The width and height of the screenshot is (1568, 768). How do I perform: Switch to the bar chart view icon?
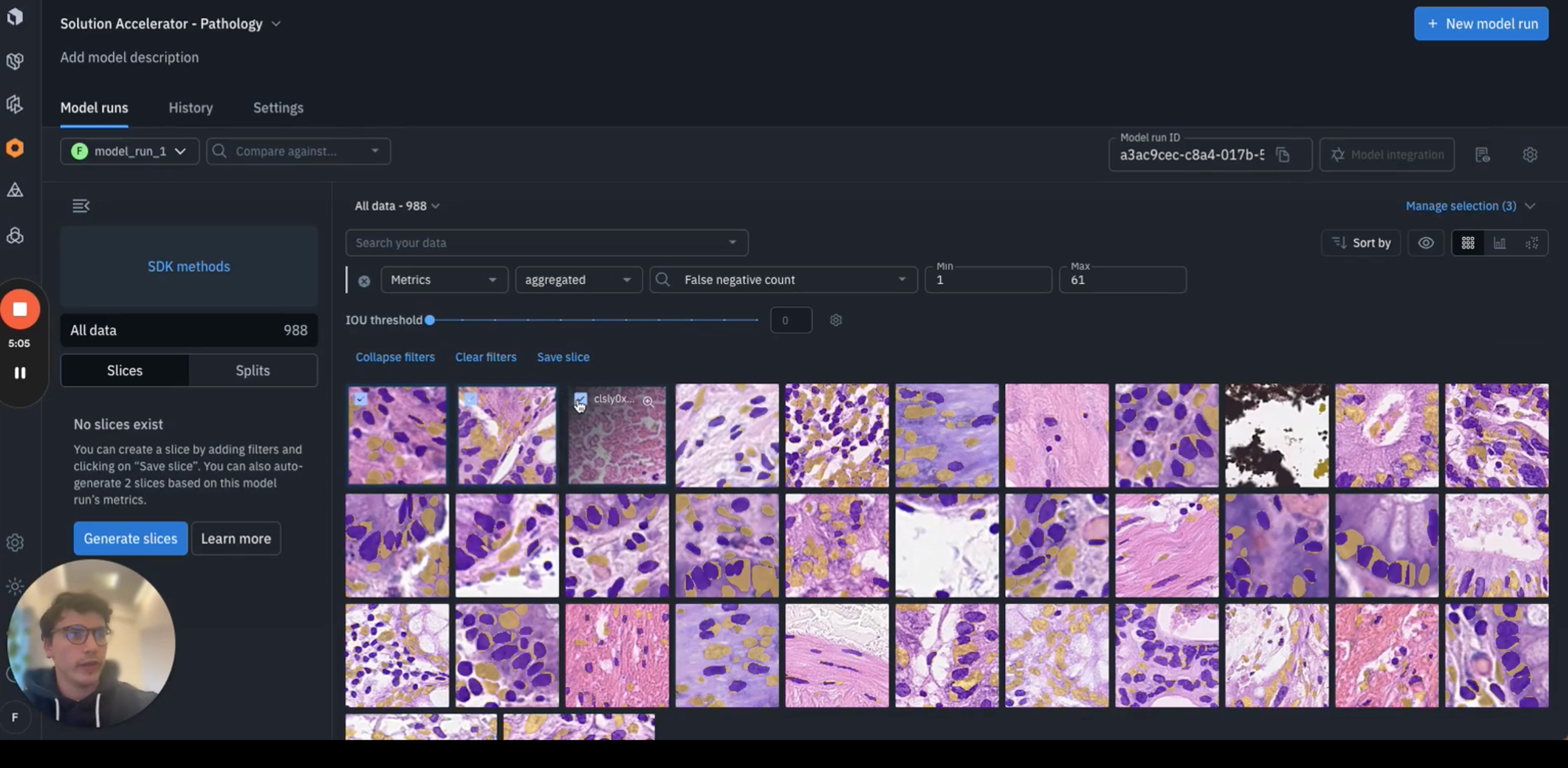tap(1500, 243)
